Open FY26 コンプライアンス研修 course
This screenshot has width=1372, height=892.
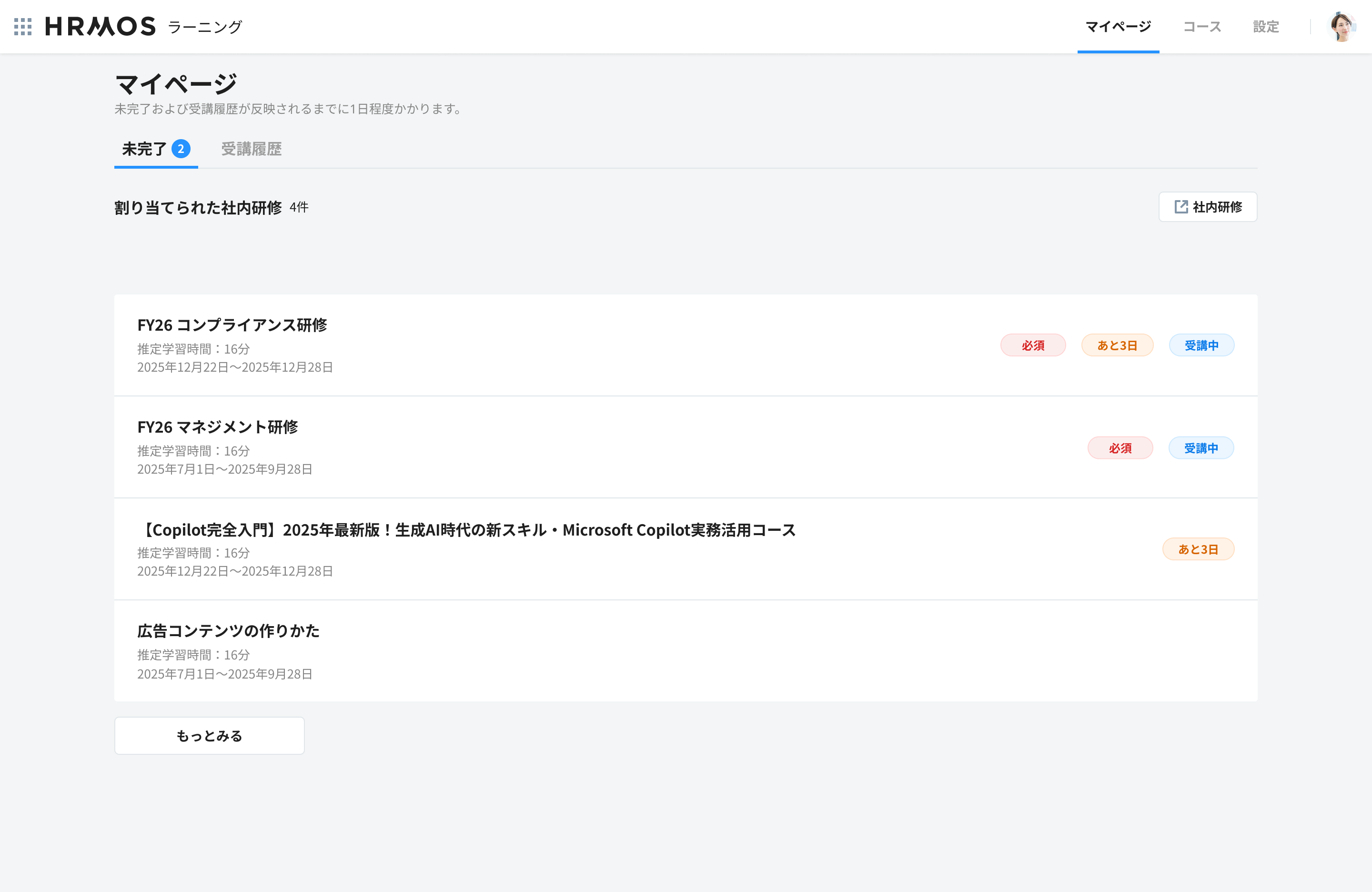click(x=232, y=325)
